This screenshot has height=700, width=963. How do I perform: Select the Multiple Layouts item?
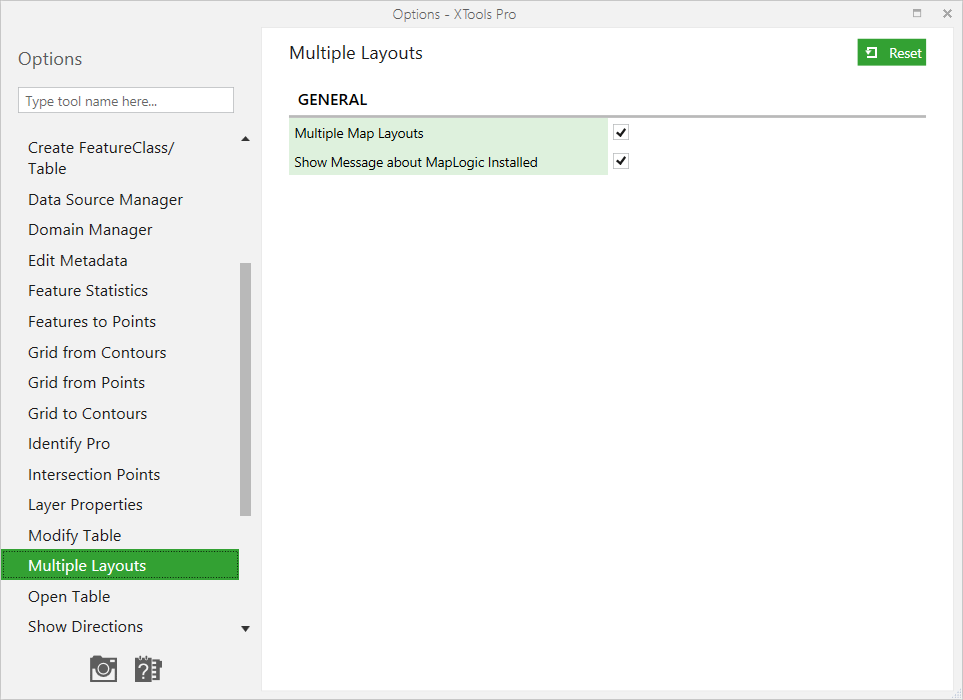(120, 565)
